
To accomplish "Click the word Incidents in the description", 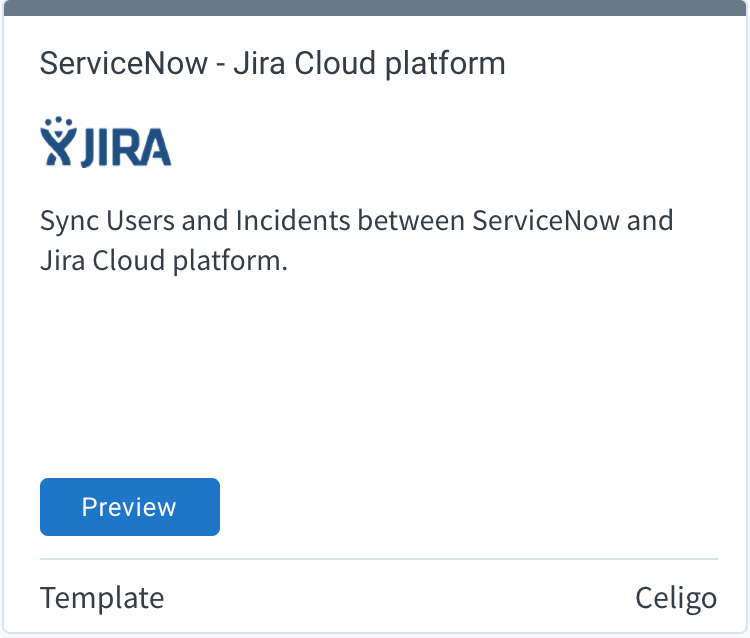I will [293, 220].
